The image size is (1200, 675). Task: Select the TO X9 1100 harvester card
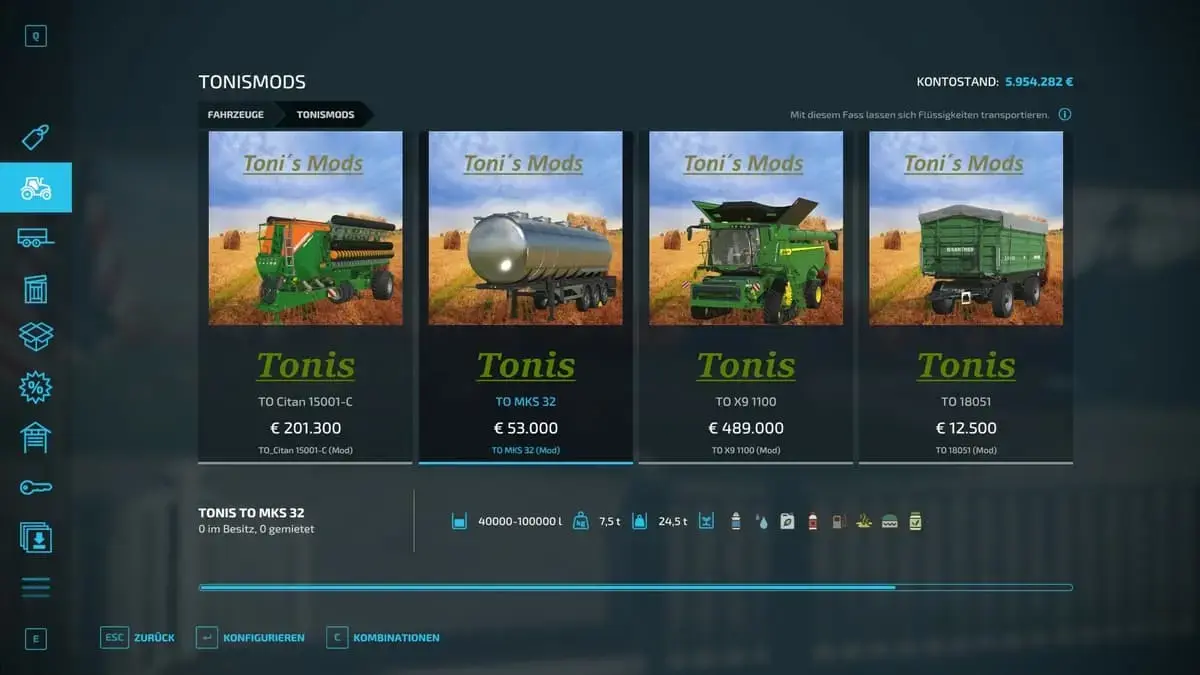pos(746,297)
